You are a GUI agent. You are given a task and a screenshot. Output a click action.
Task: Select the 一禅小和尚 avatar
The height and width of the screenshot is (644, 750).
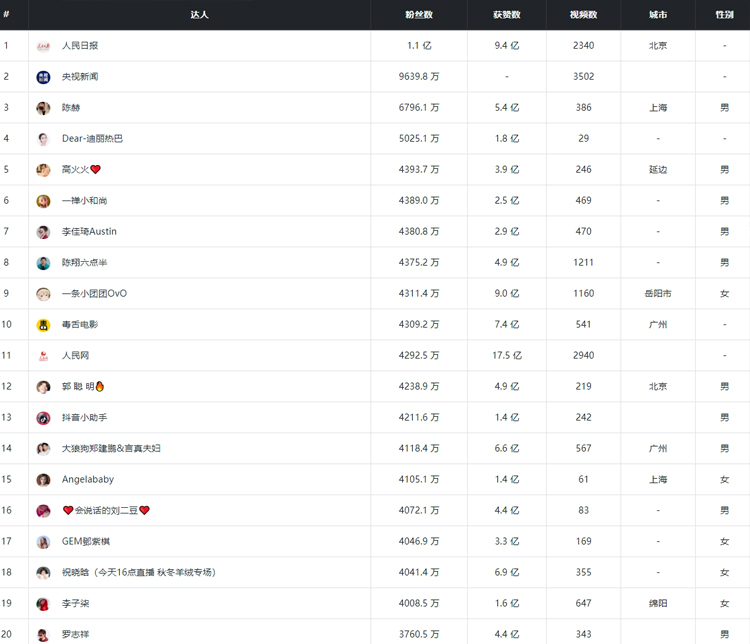click(44, 201)
